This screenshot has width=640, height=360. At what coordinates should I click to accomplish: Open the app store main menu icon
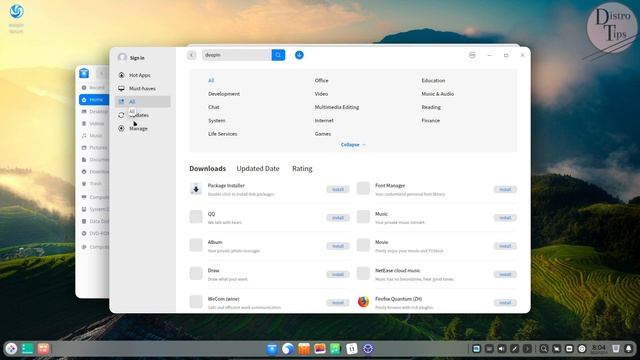[x=472, y=55]
